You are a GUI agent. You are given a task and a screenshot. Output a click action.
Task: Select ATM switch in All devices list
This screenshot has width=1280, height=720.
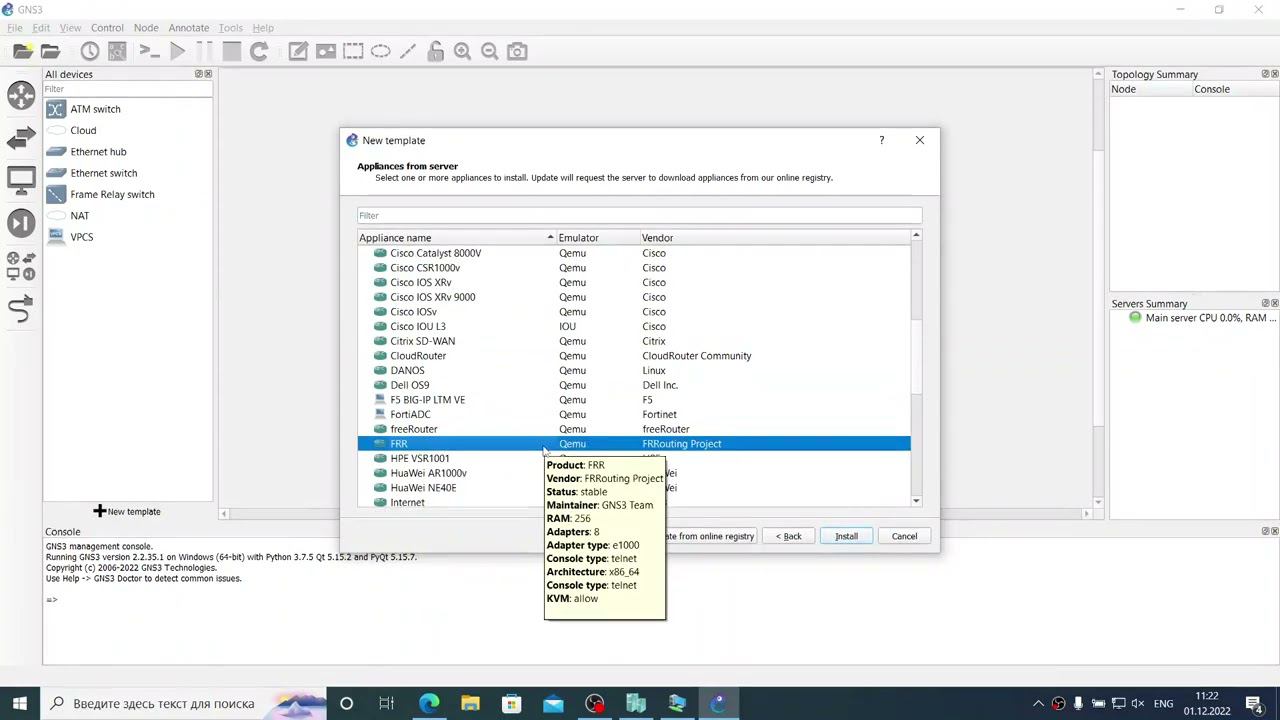(95, 109)
